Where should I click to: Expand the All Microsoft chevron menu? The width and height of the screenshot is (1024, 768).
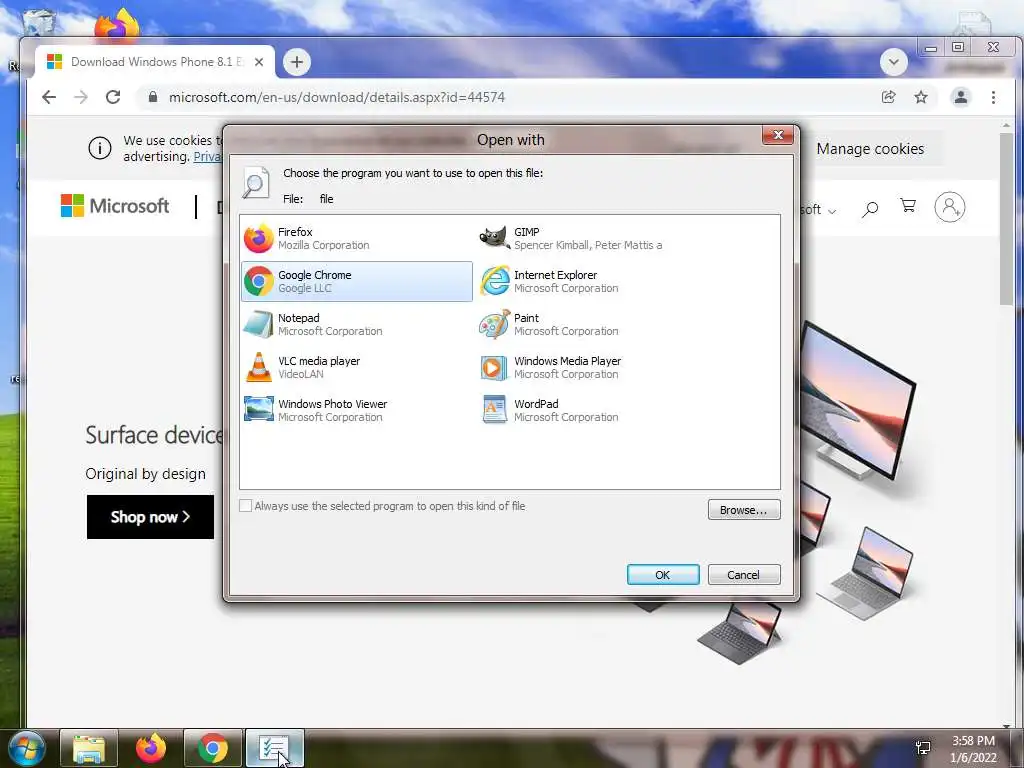point(832,211)
